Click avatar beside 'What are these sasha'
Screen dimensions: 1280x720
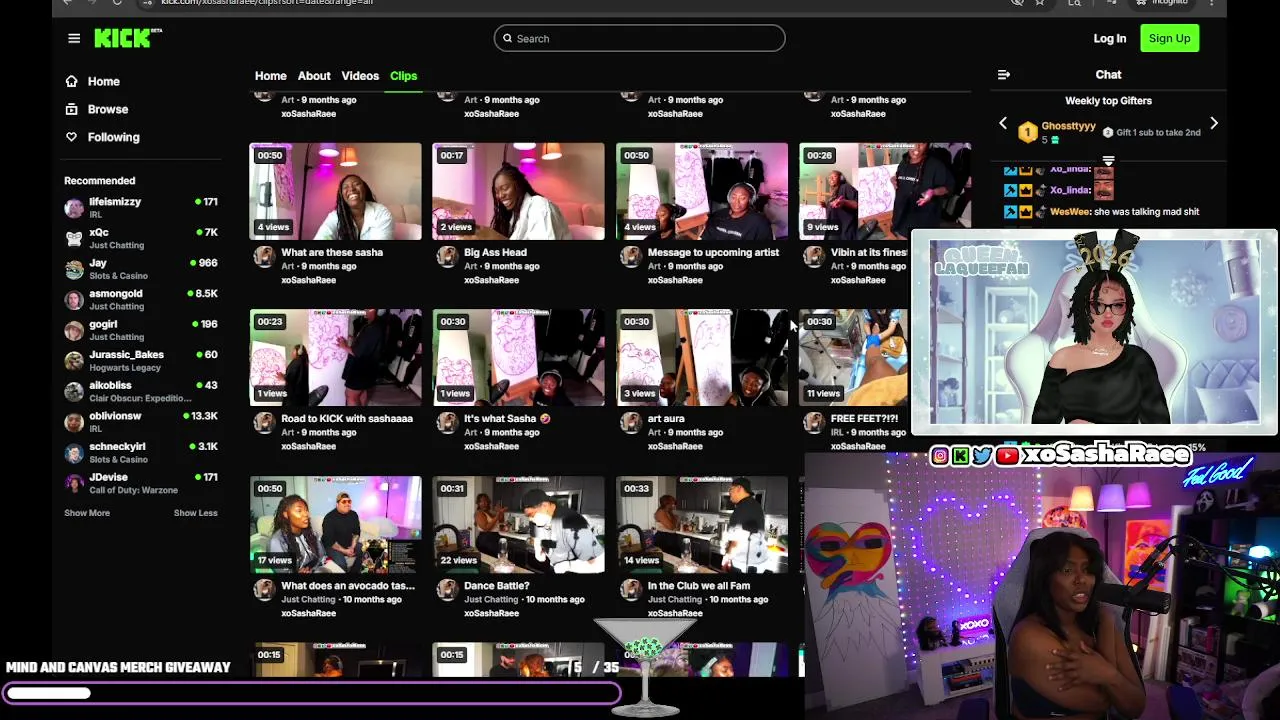(264, 257)
